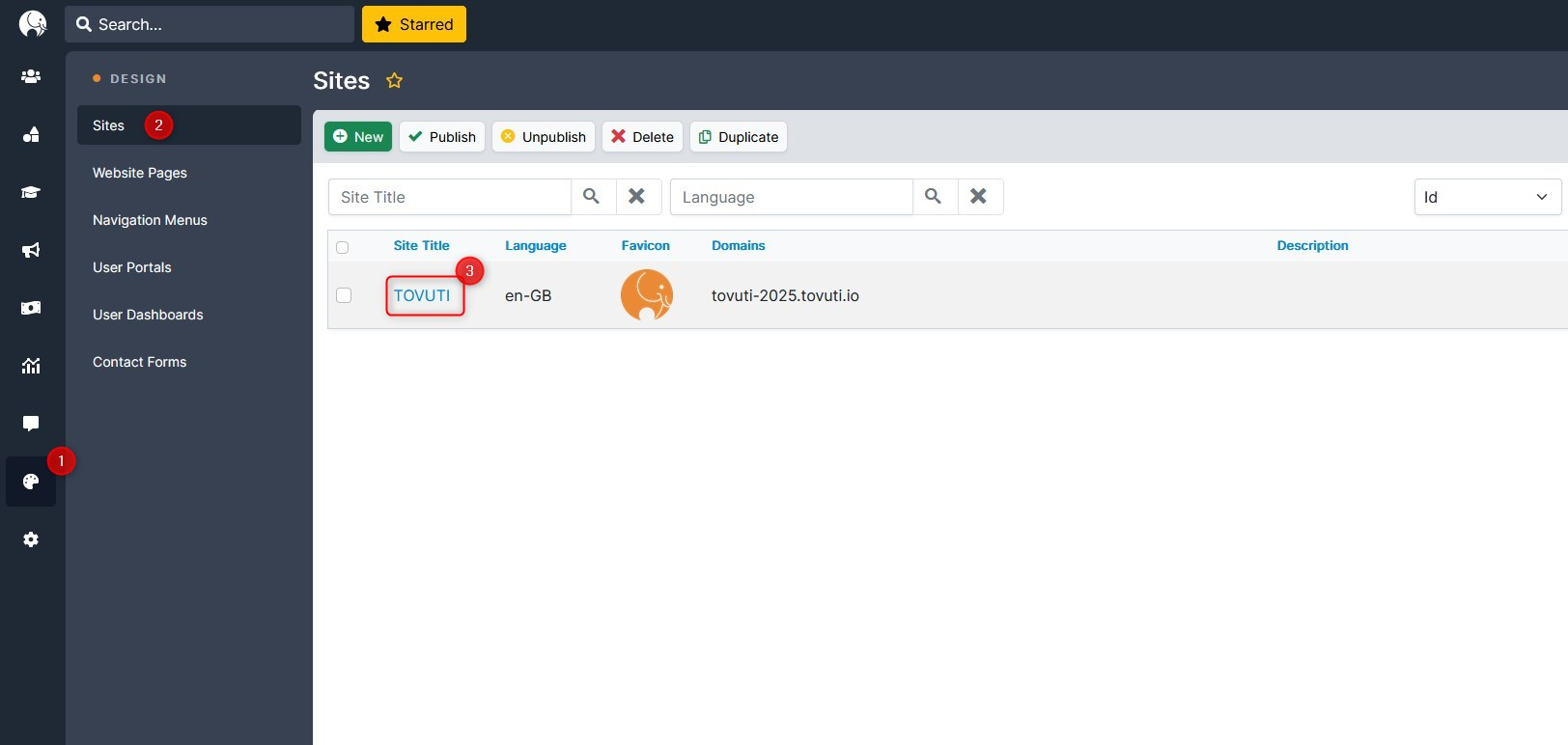
Task: Sort by Domains column header
Action: pos(739,245)
